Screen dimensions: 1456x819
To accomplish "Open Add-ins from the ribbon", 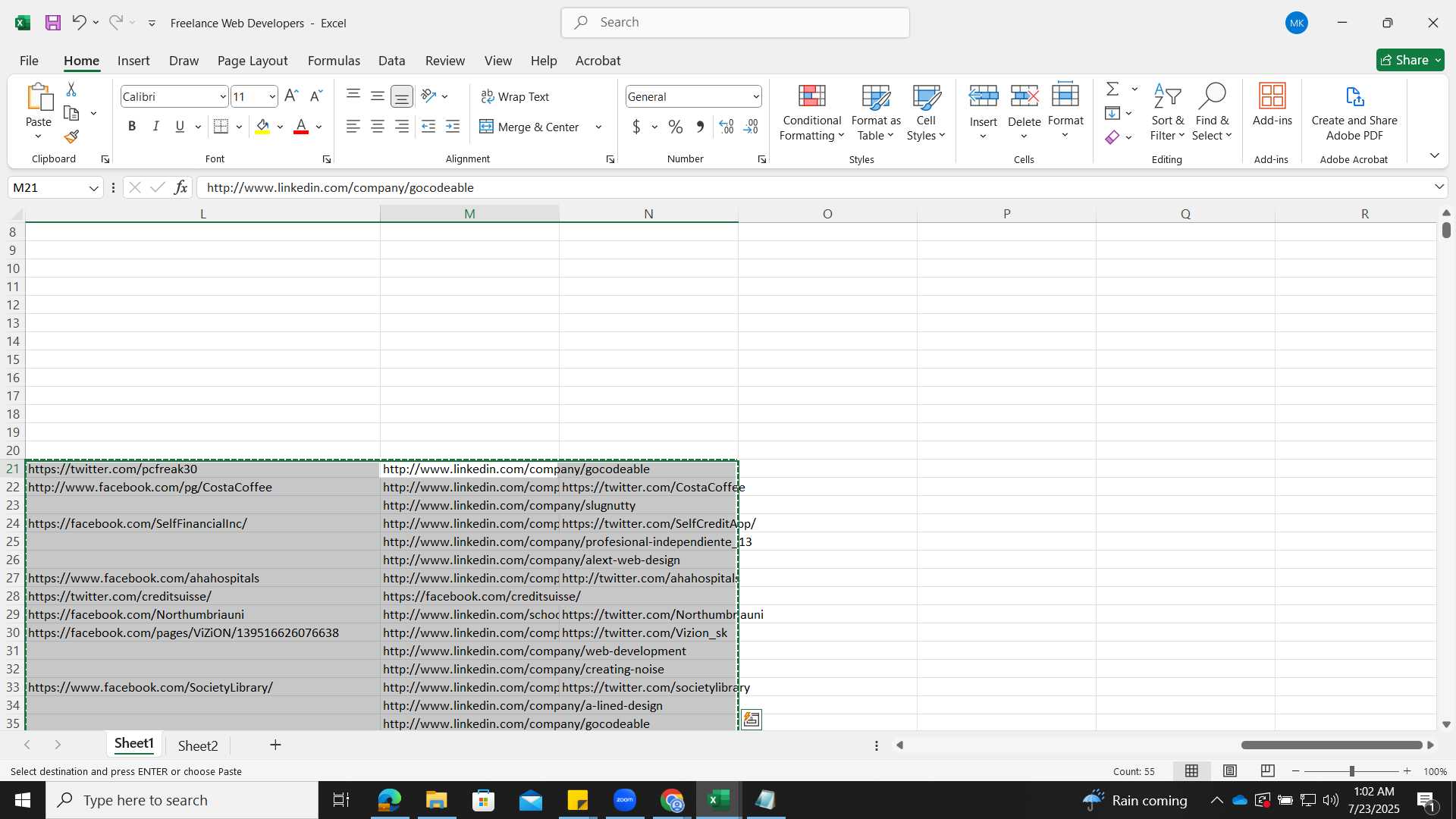I will pos(1272,105).
